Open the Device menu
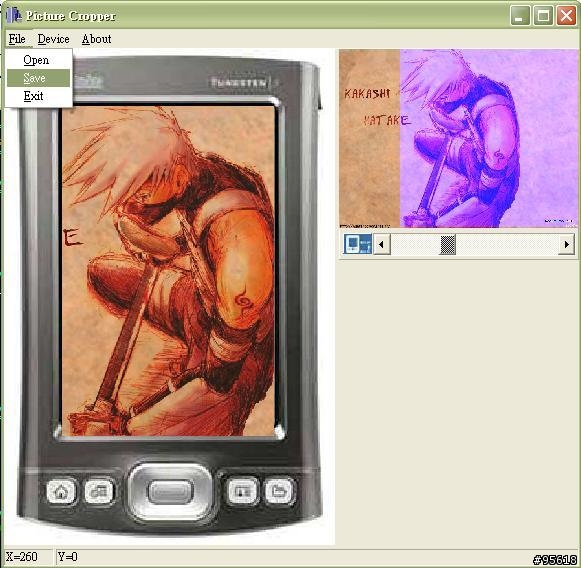 tap(53, 39)
